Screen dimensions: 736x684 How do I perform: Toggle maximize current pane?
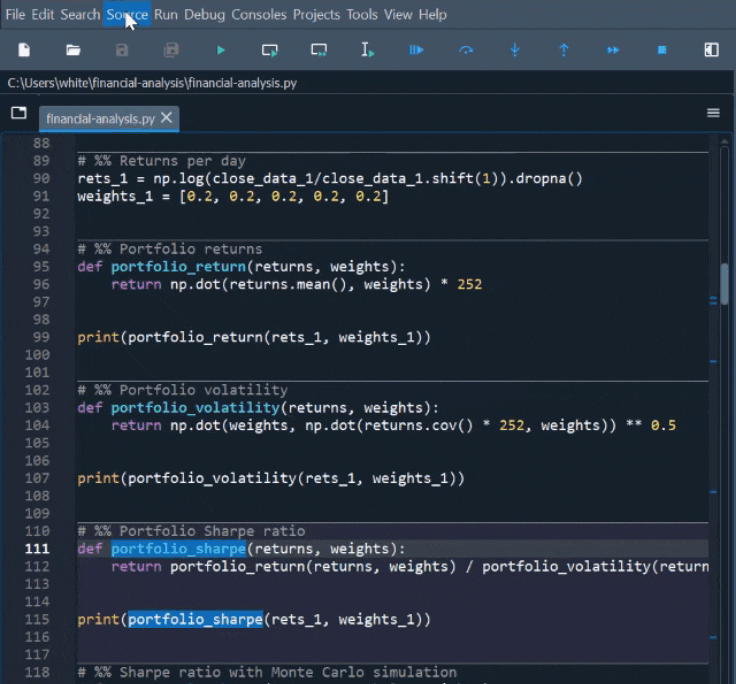(x=711, y=50)
